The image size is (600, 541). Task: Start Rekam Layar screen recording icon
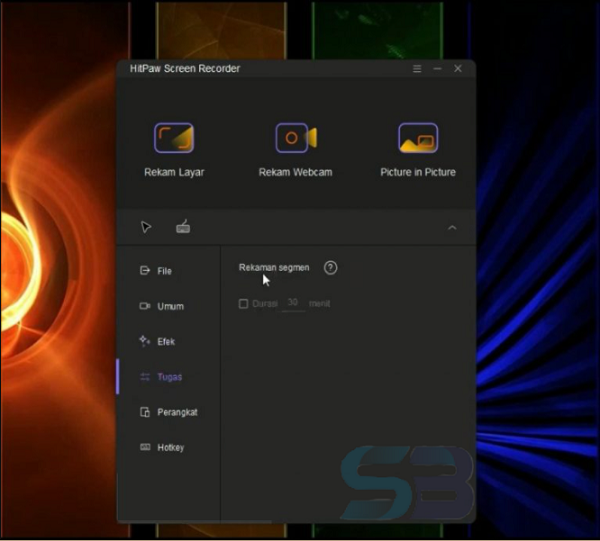(x=174, y=138)
